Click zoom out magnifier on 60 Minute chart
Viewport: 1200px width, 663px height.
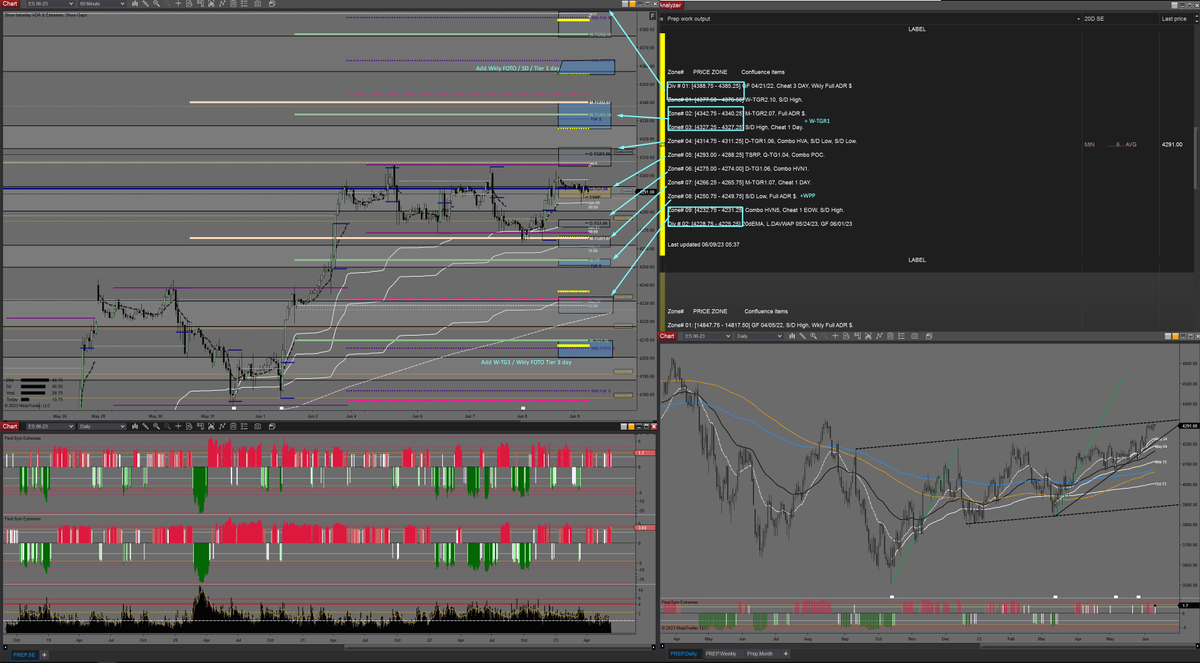[x=167, y=4]
